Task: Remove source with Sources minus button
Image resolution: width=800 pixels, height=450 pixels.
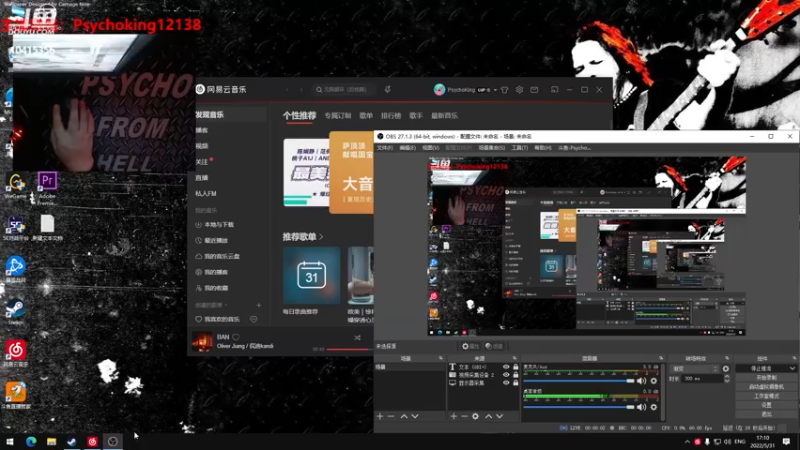Action: (464, 416)
